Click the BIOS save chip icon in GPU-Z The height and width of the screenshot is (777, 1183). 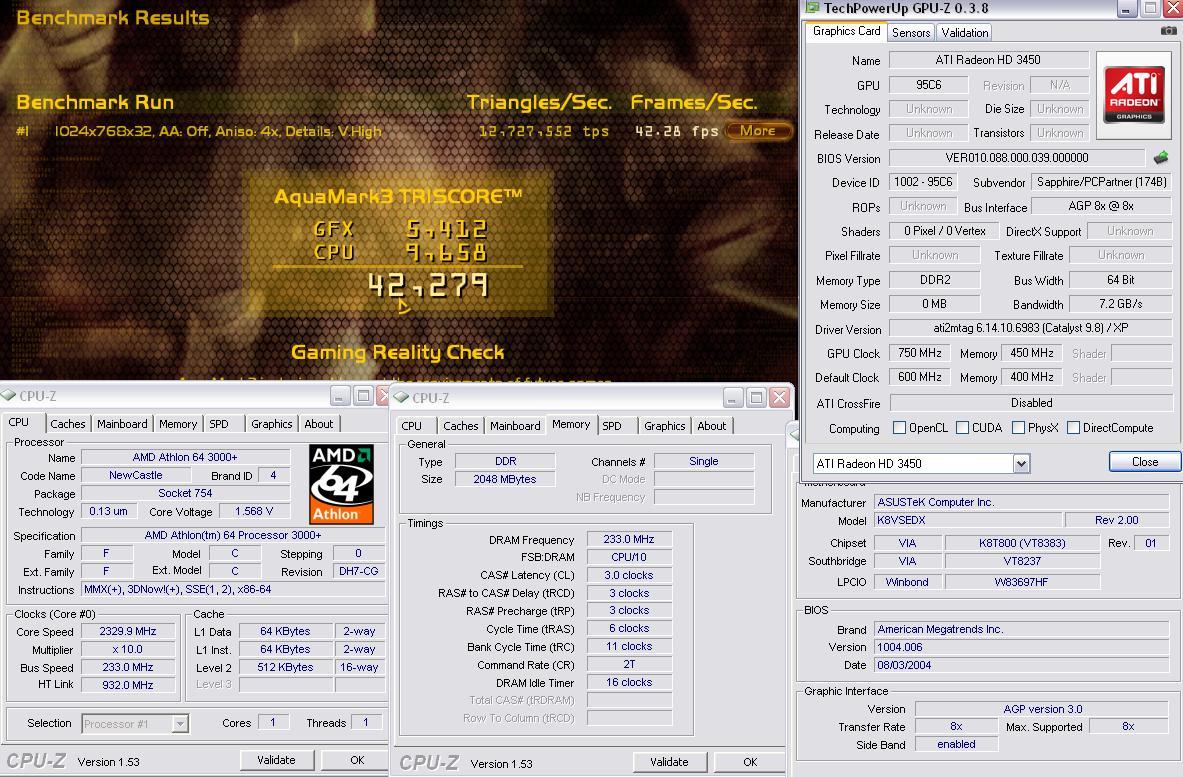tap(1160, 158)
